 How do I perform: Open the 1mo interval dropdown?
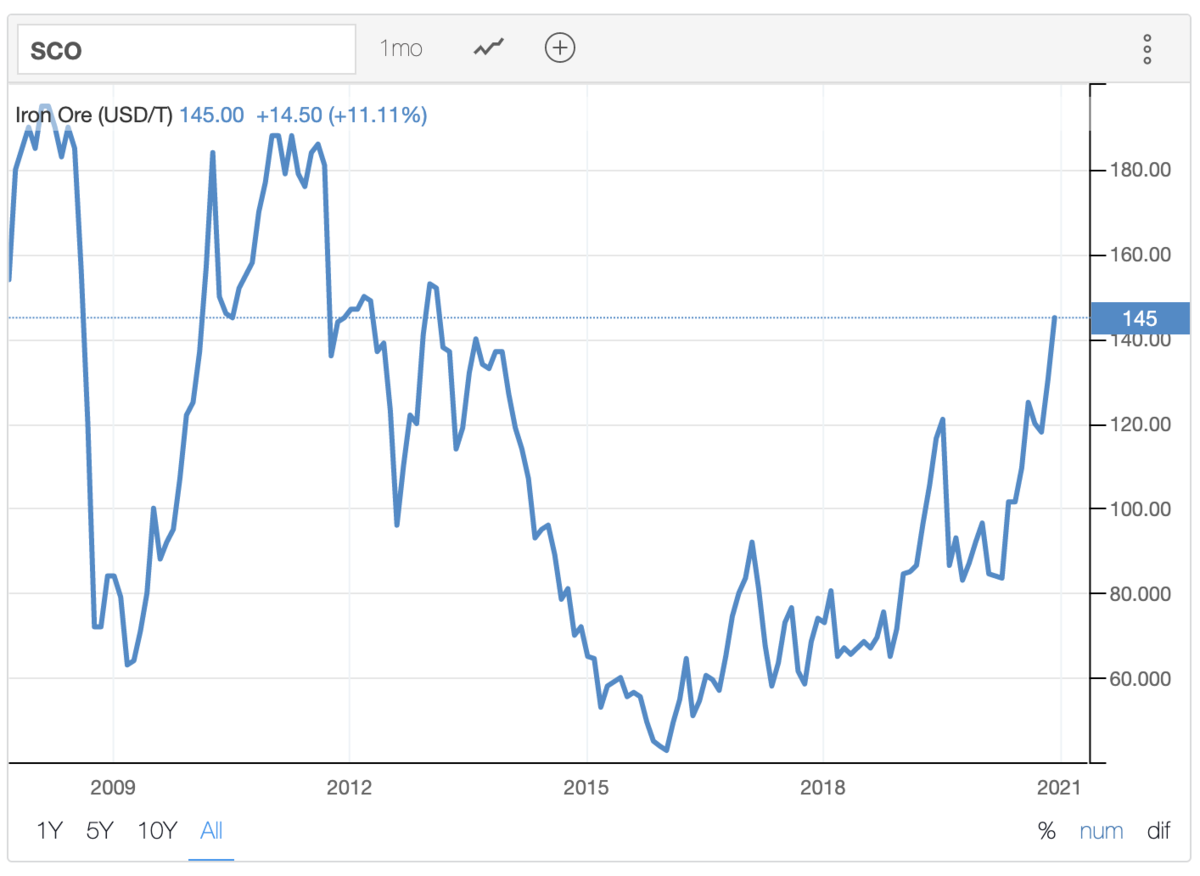[x=401, y=48]
